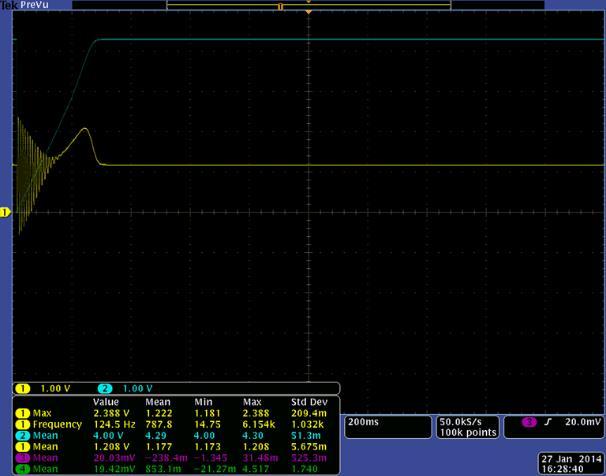Click the 1.740 standard deviation for channel 4
606x476 pixels.
coord(304,469)
